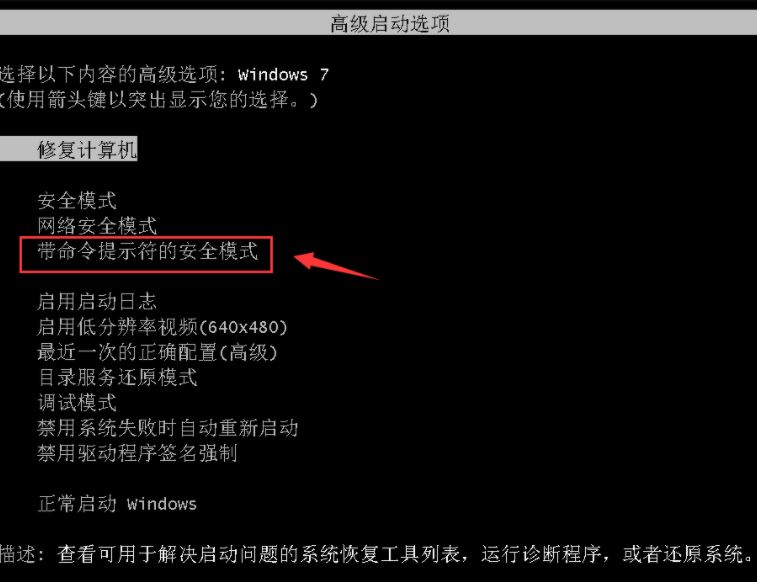Viewport: 757px width, 582px height.
Task: Click the red arrow annotation
Action: [336, 265]
